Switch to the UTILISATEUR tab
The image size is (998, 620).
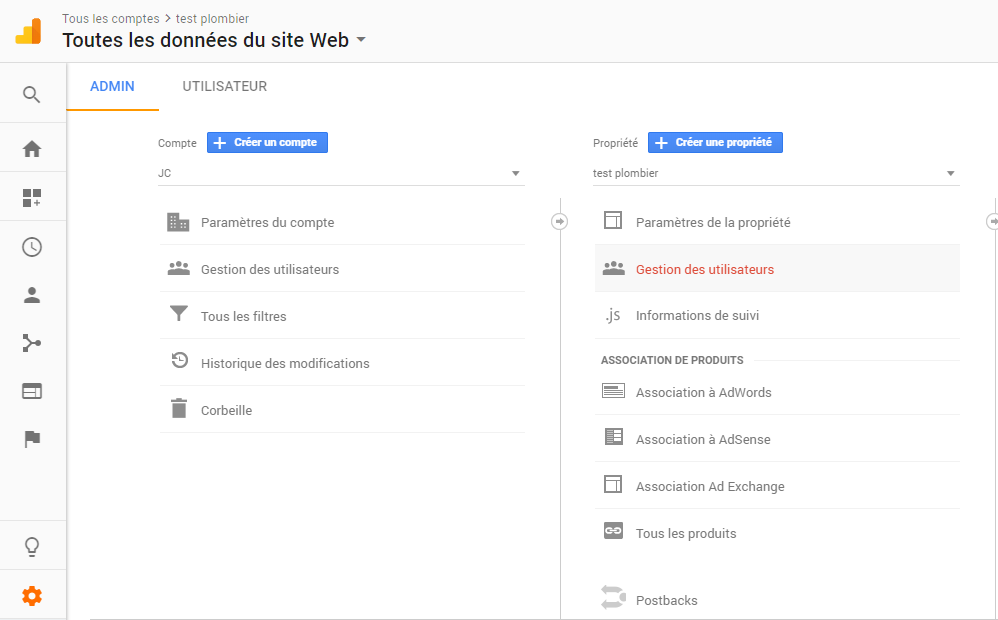pyautogui.click(x=225, y=87)
